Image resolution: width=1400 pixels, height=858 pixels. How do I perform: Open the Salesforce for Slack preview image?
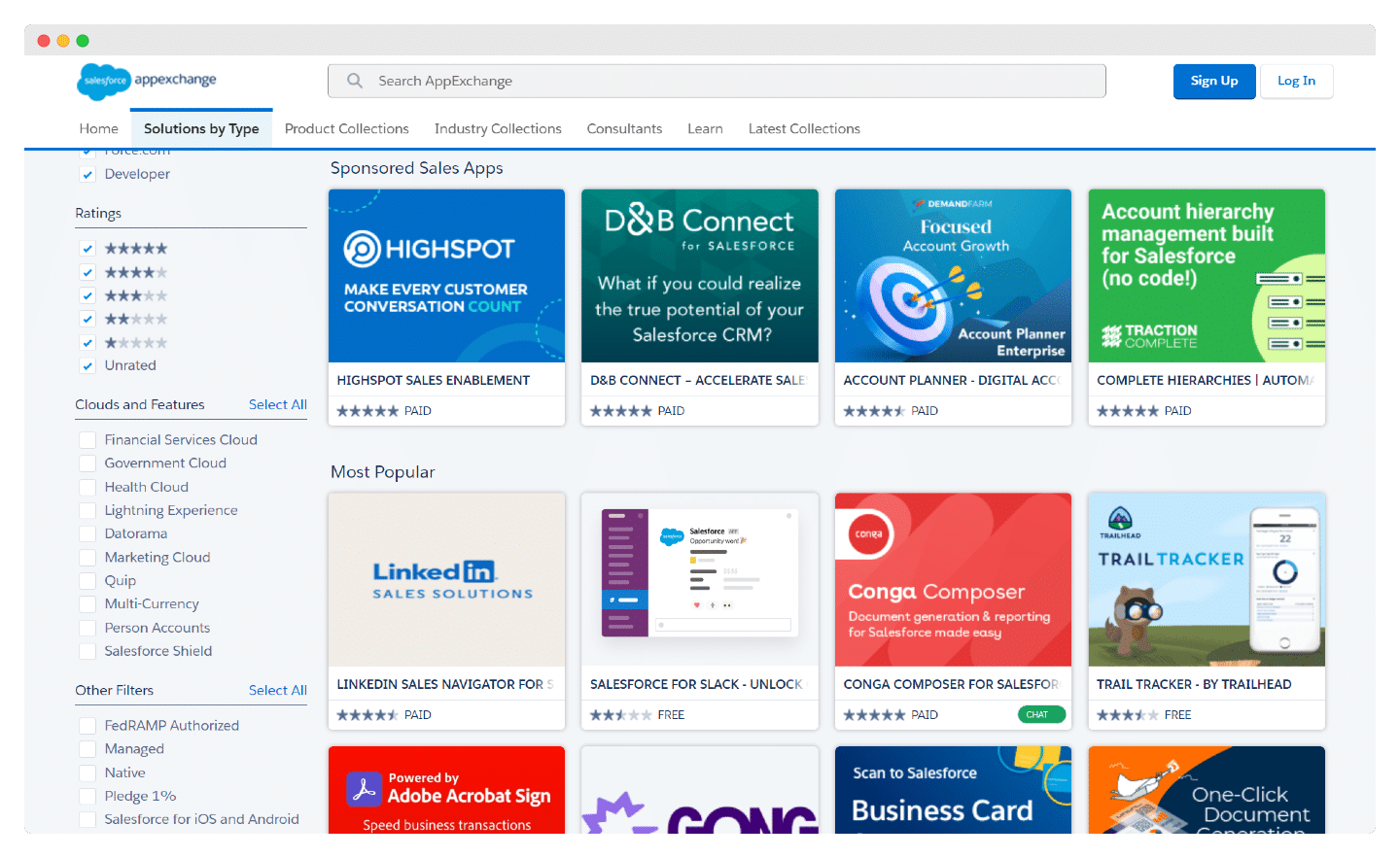coord(700,579)
